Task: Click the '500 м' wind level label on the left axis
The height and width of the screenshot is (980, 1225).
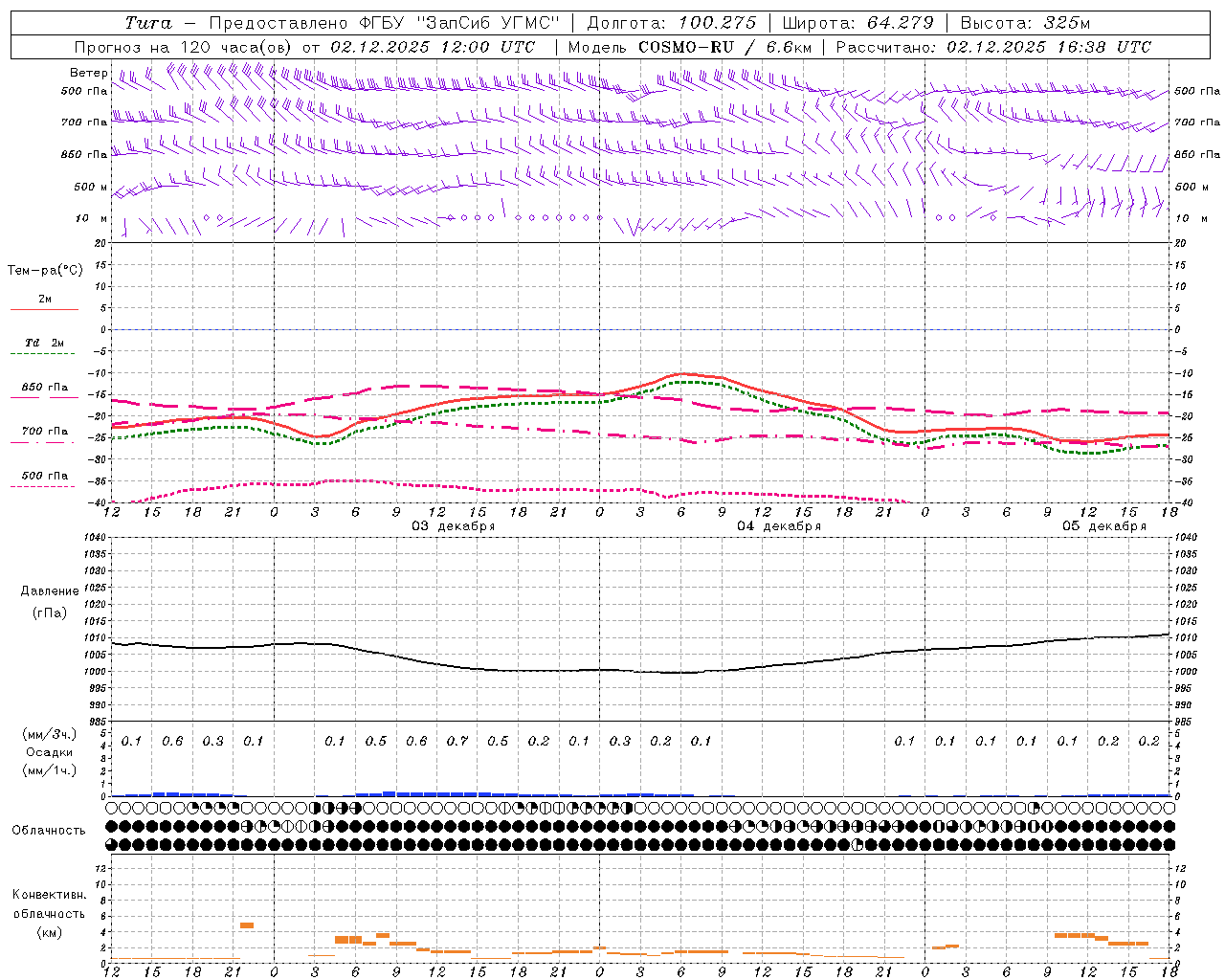Action: point(91,187)
